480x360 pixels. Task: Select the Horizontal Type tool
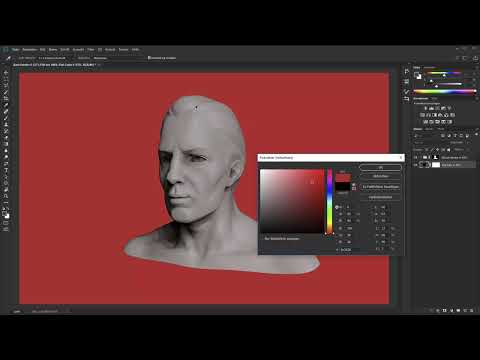6,170
